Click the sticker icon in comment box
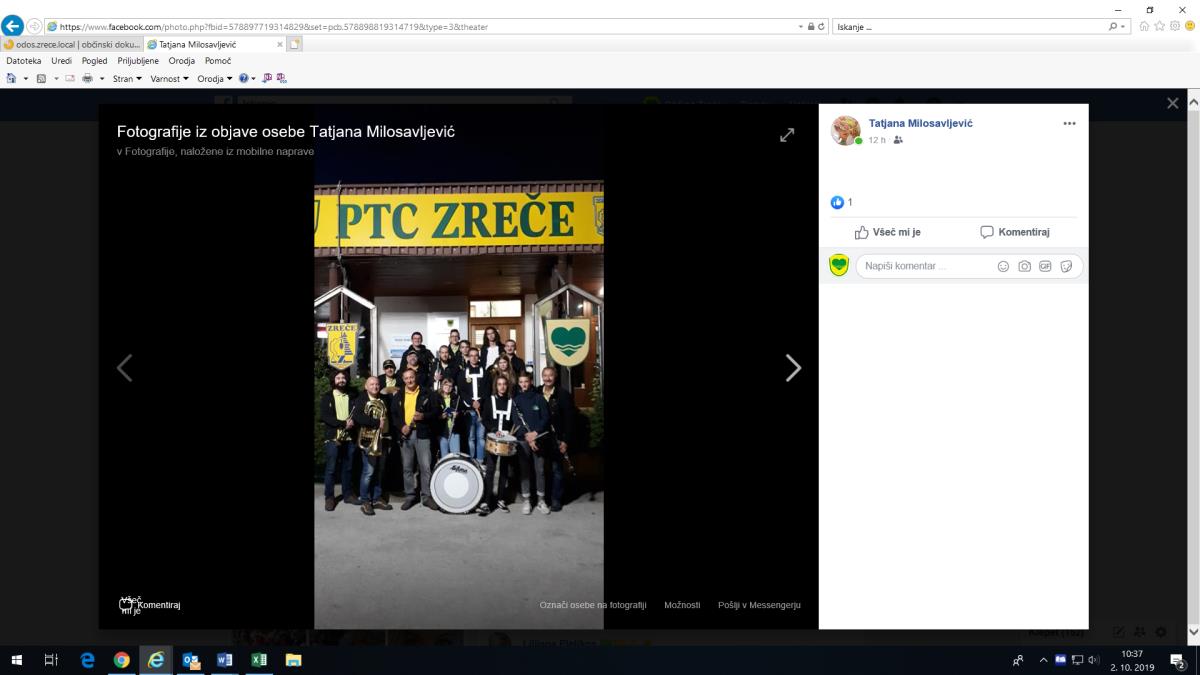1200x675 pixels. click(x=1066, y=266)
